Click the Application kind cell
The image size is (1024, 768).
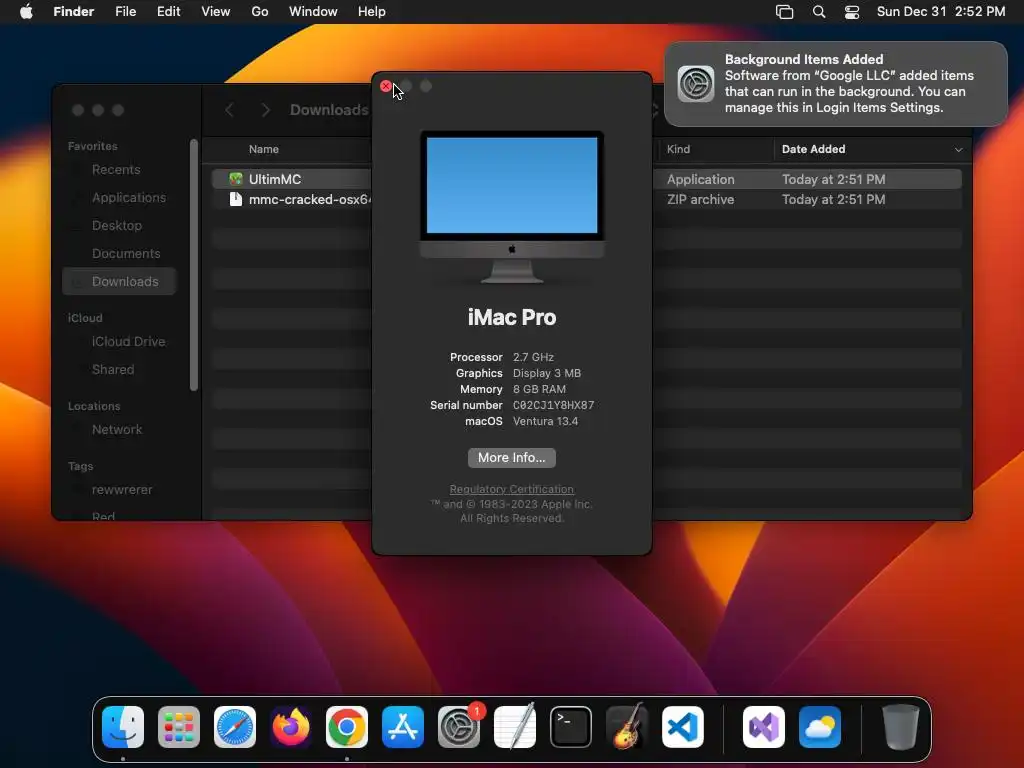click(x=701, y=179)
